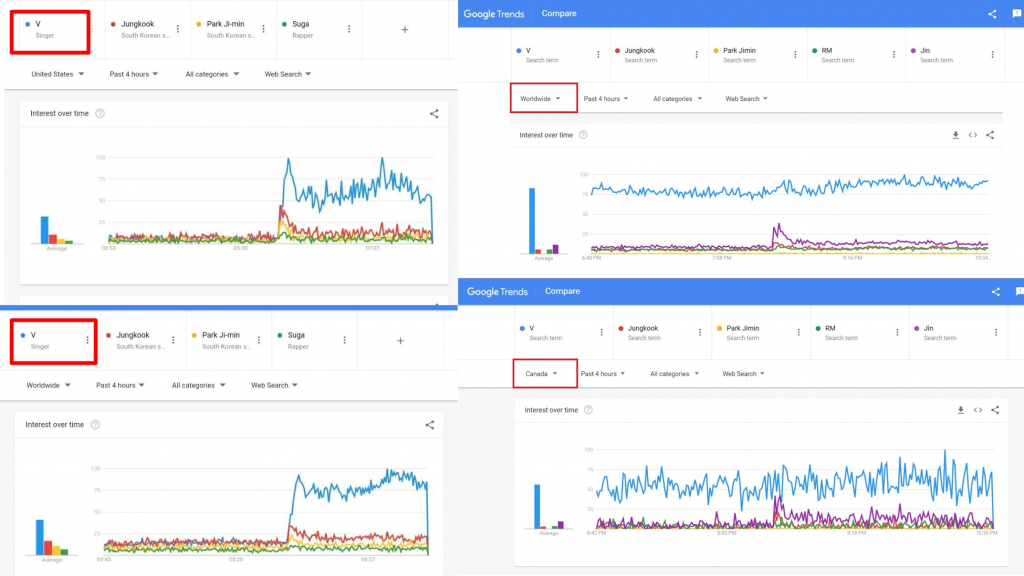Screen dimensions: 1024x576
Task: Share the United States interest over time chart
Action: tap(434, 114)
